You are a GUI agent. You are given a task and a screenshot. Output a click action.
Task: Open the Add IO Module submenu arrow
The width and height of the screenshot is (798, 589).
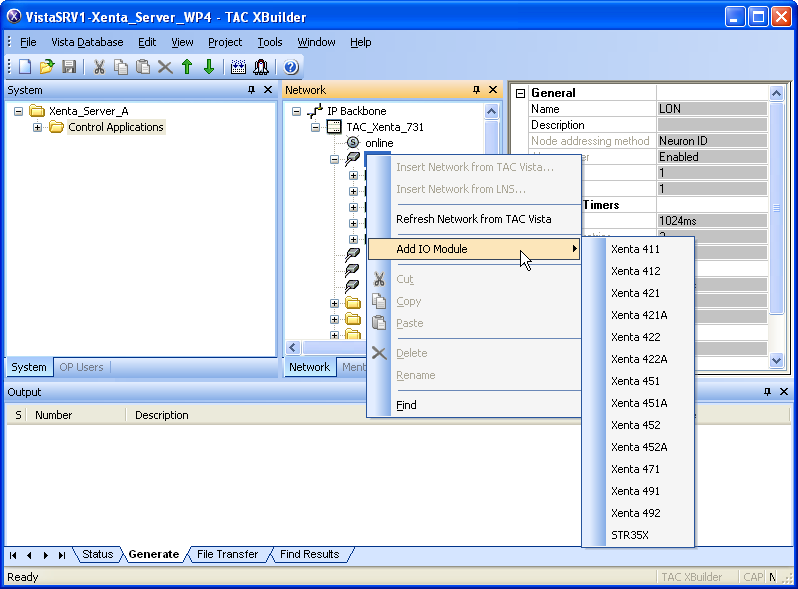click(x=574, y=248)
